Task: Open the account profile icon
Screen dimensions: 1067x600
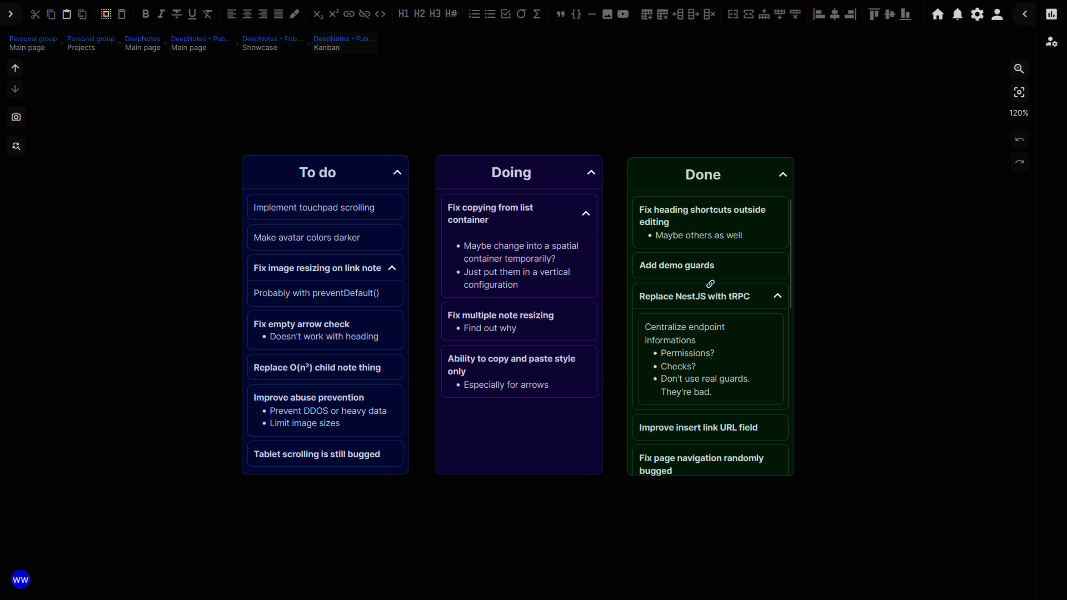Action: click(997, 14)
